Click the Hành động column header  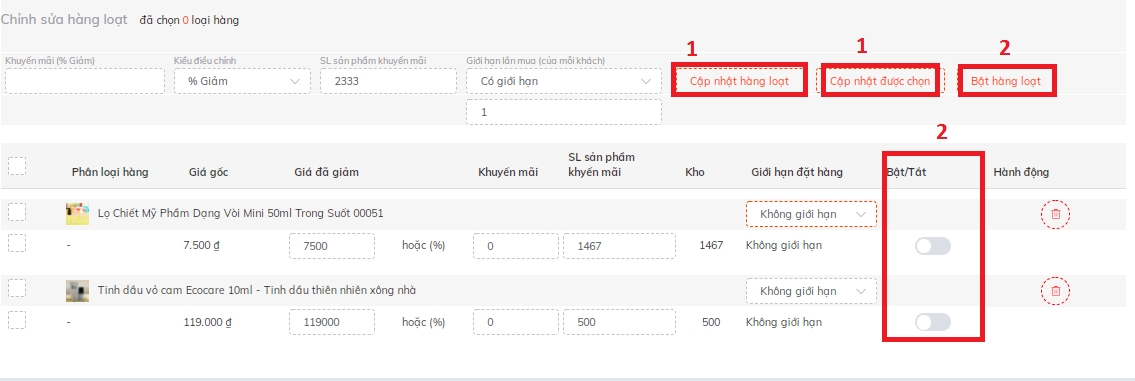tap(1021, 172)
